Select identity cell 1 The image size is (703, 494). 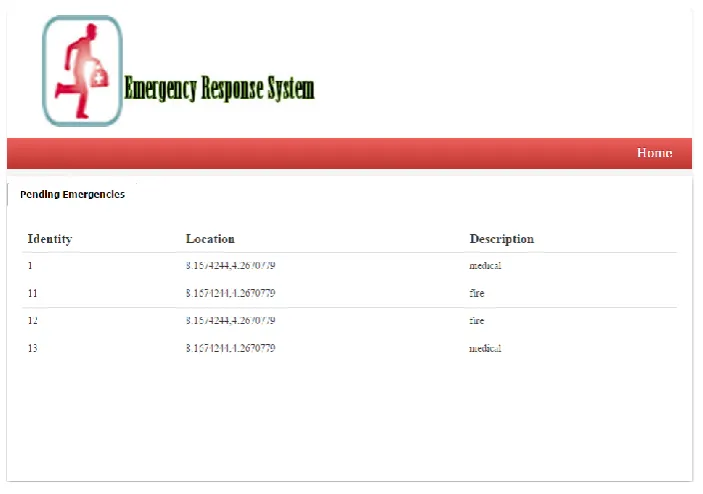pos(30,266)
